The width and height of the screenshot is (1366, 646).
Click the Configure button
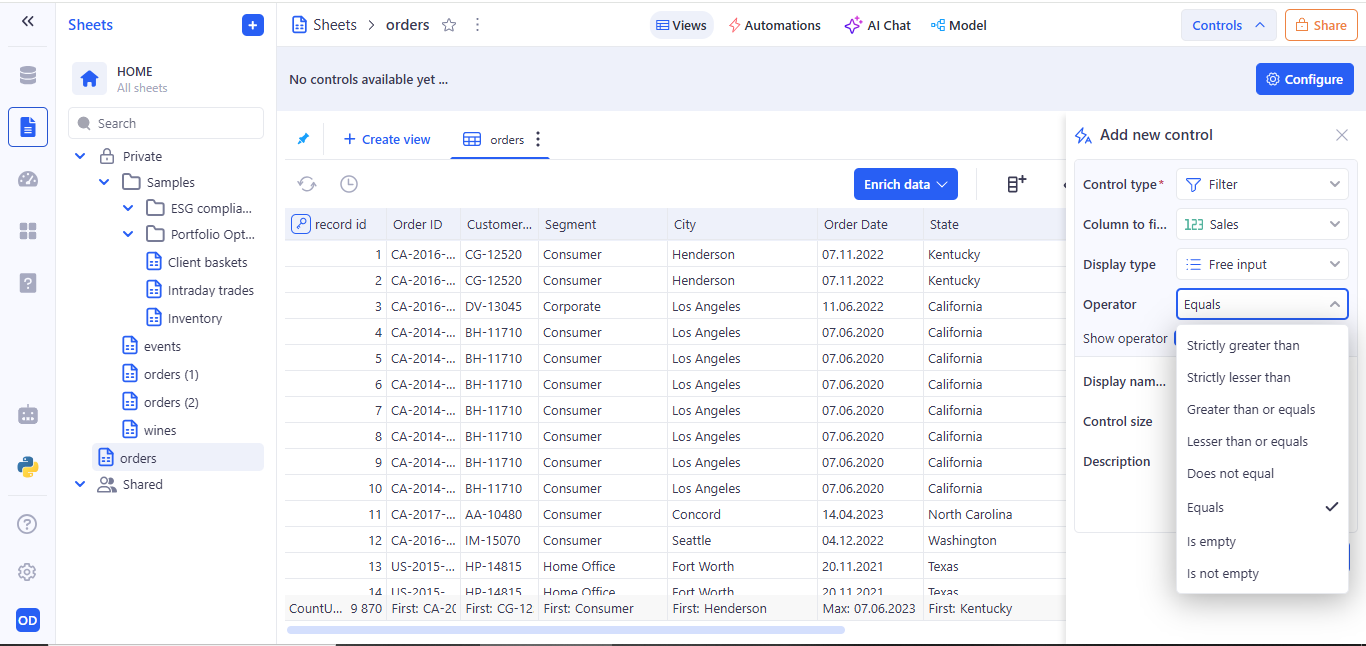click(x=1305, y=79)
